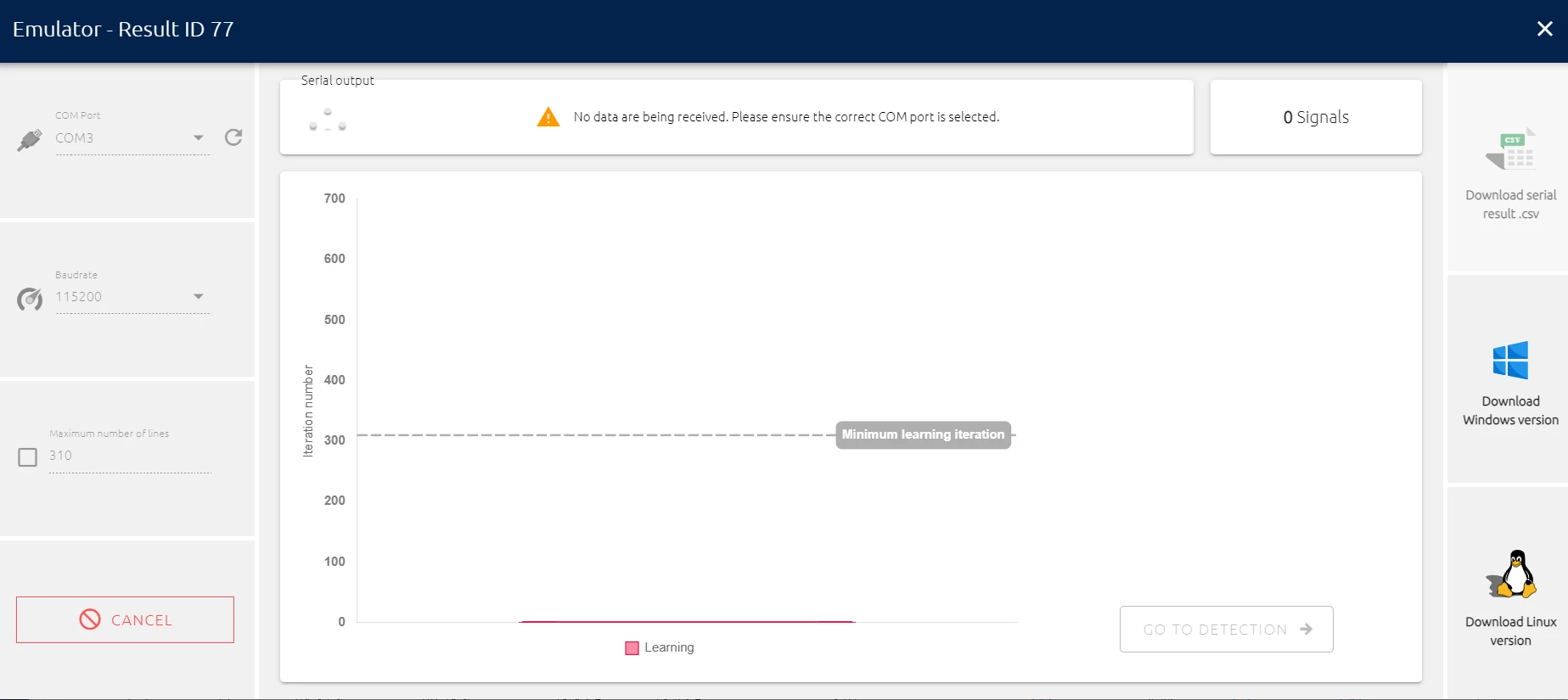
Task: Click the COM port plug icon
Action: pyautogui.click(x=30, y=140)
